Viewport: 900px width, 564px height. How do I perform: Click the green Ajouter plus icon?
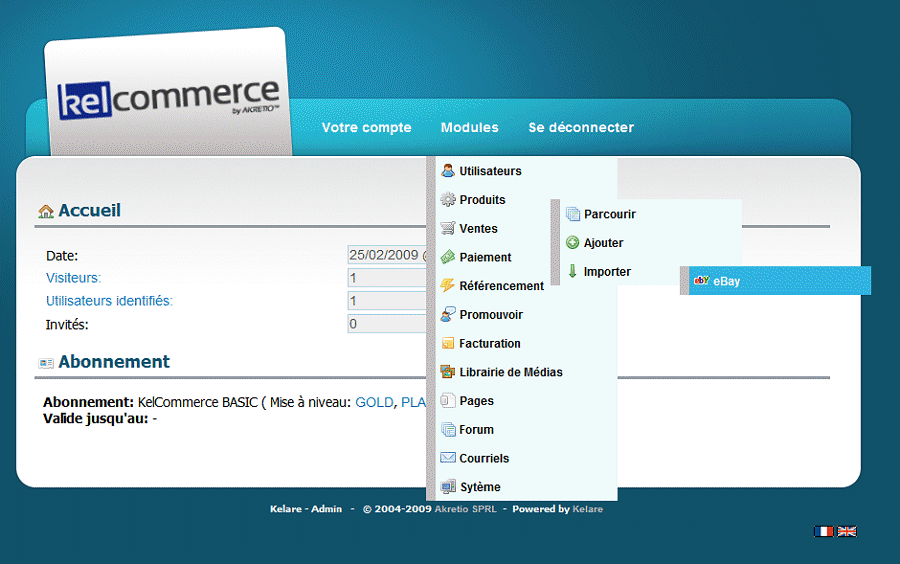(573, 243)
